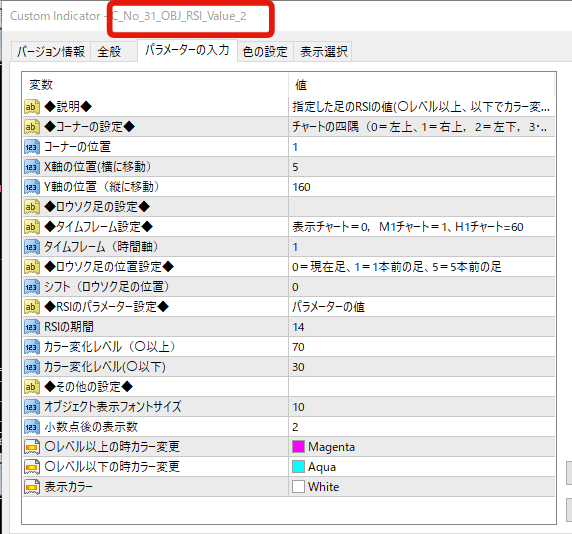Click the integer icon beside 小数点後の表示数
The width and height of the screenshot is (572, 534).
click(x=32, y=427)
